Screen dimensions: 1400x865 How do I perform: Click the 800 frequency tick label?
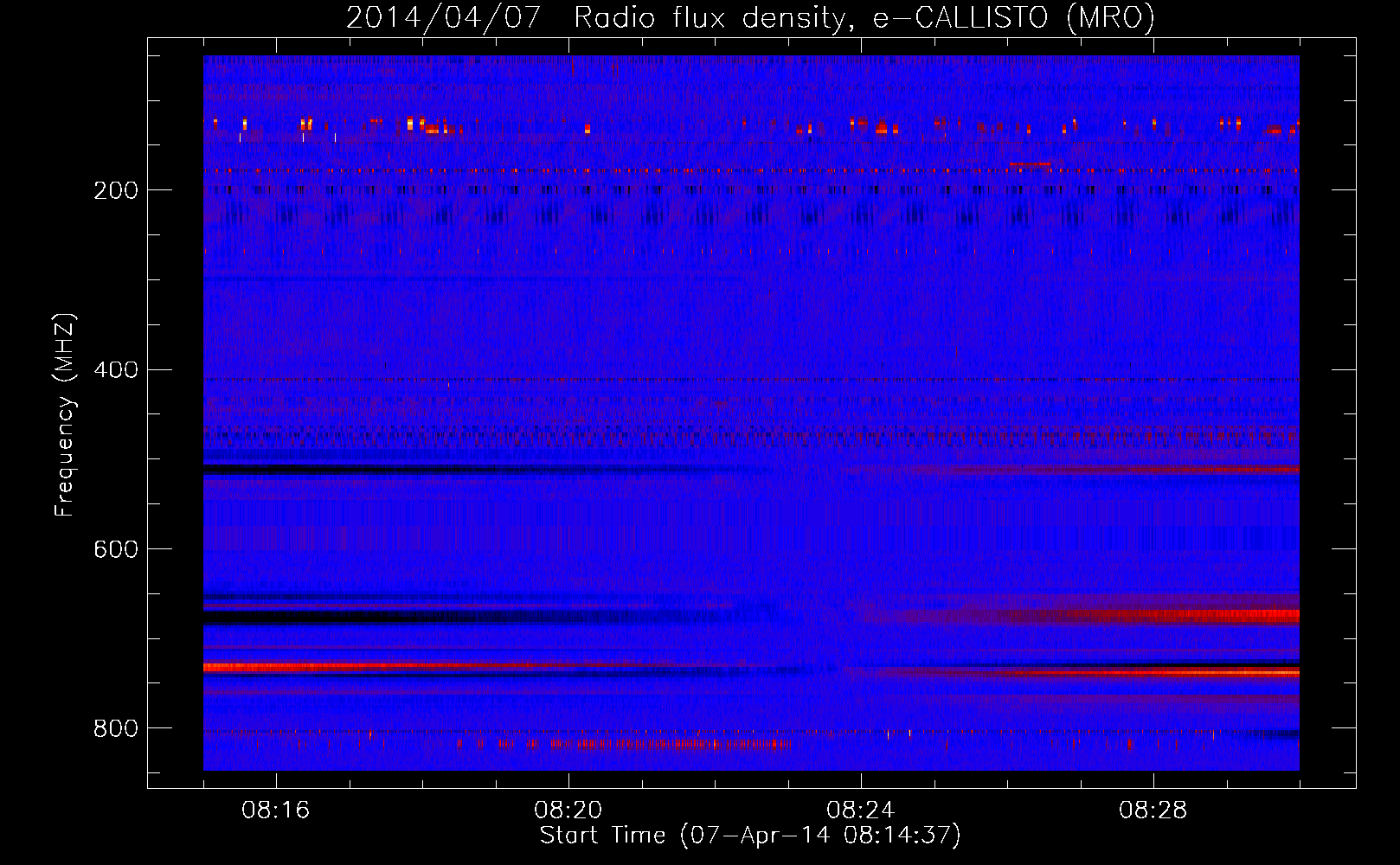tap(116, 728)
